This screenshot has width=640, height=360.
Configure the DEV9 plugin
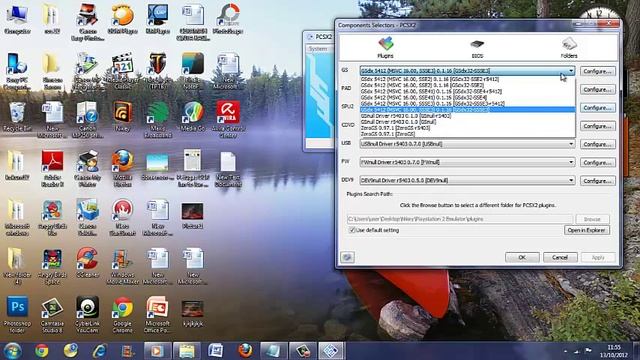pos(598,181)
